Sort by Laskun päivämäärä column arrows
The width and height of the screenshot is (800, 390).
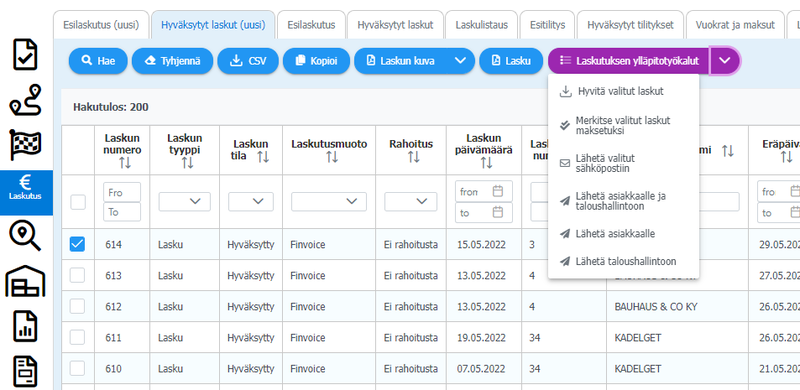tap(486, 163)
